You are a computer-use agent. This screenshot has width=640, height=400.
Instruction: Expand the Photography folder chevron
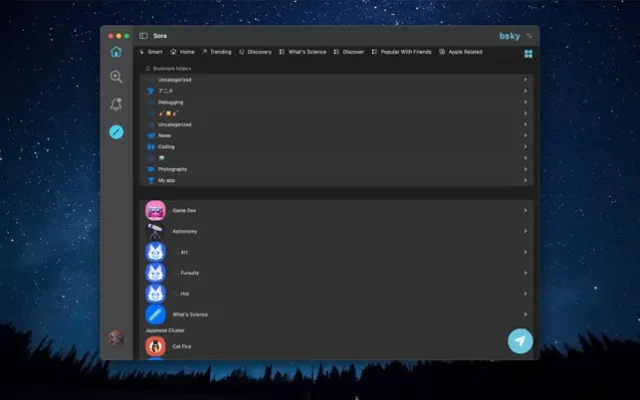(525, 169)
